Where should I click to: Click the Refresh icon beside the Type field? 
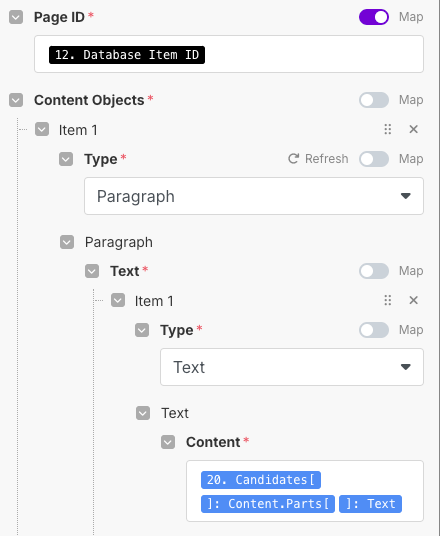point(293,159)
